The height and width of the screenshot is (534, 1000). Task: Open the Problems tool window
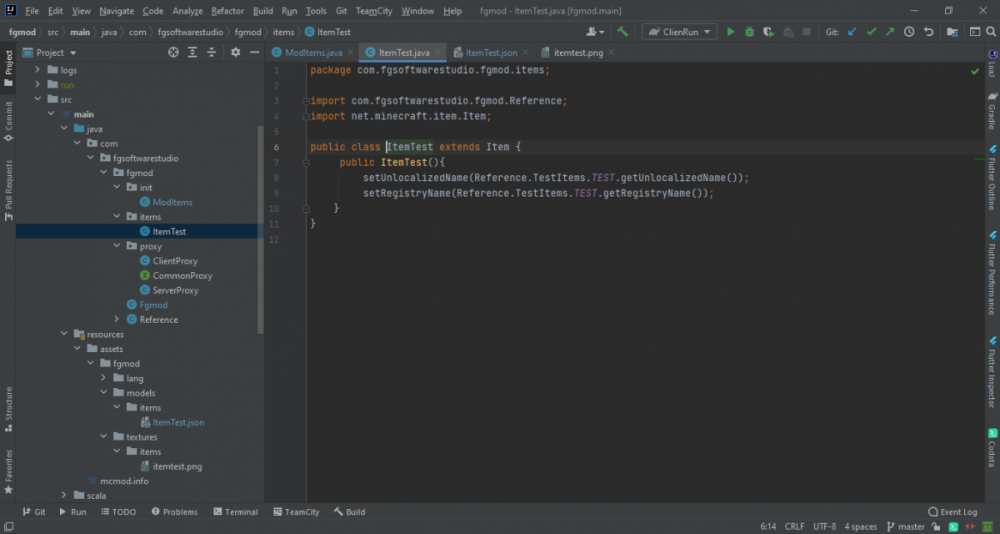174,512
